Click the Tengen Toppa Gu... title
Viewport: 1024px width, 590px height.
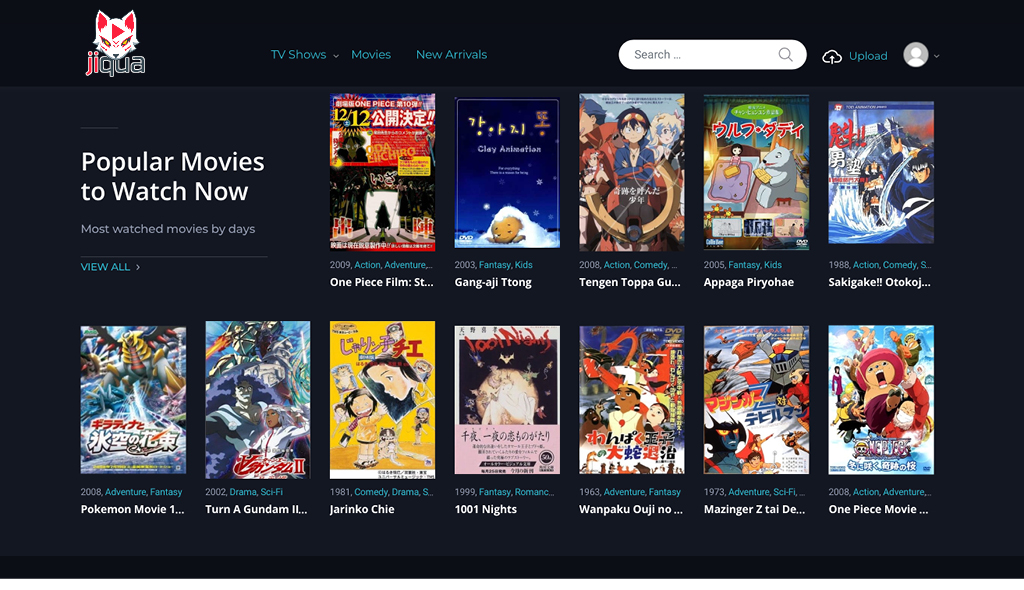pyautogui.click(x=630, y=282)
